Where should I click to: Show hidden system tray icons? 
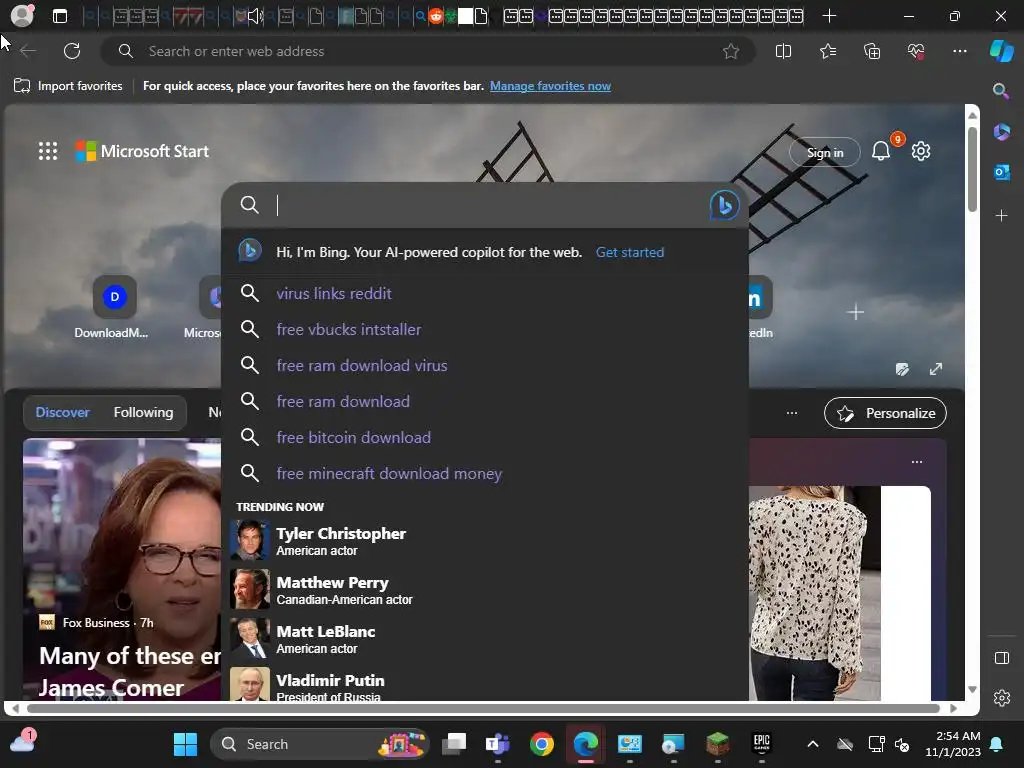812,744
